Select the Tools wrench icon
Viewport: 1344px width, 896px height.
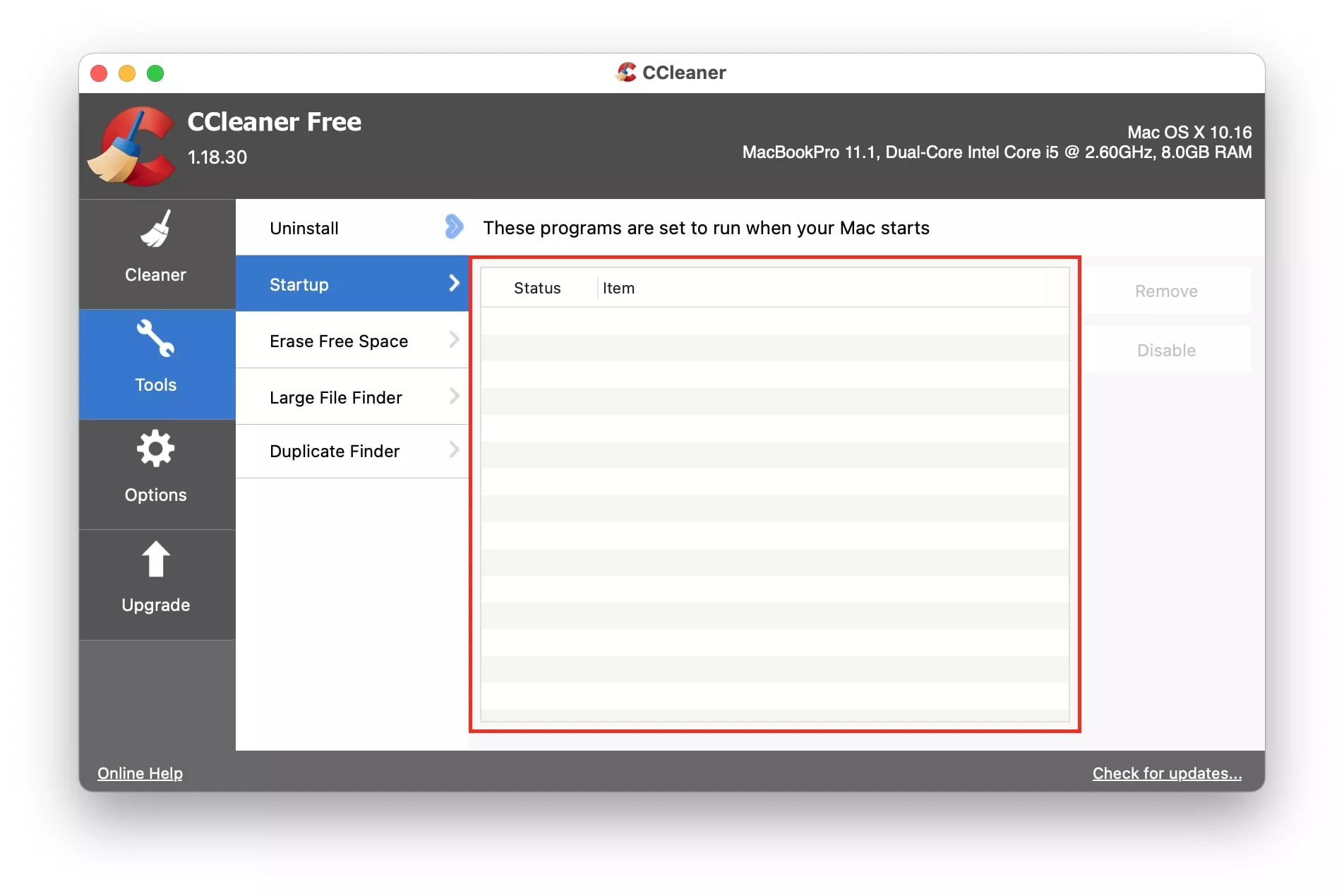[x=156, y=338]
